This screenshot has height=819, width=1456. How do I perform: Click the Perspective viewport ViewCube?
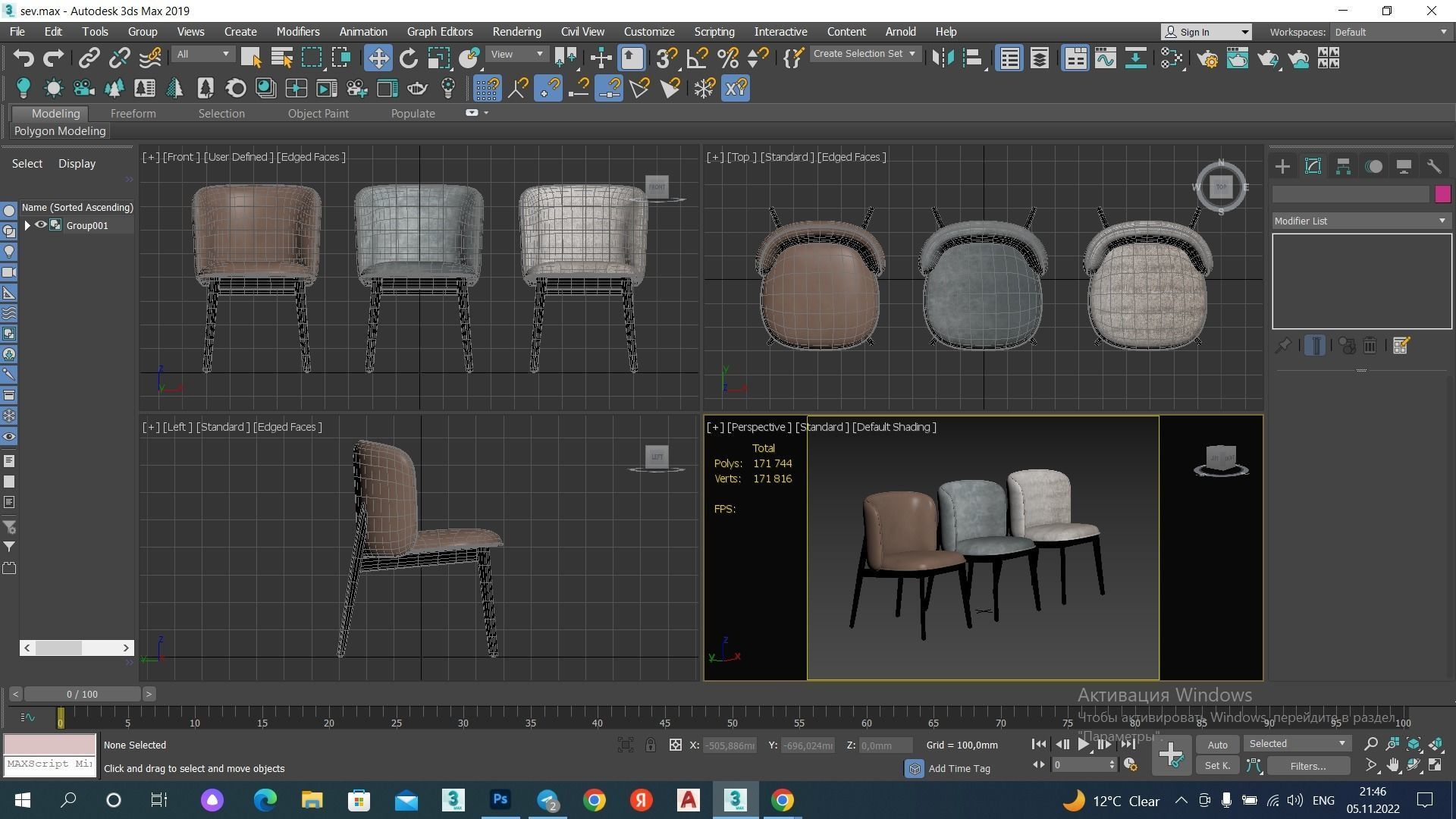point(1221,460)
